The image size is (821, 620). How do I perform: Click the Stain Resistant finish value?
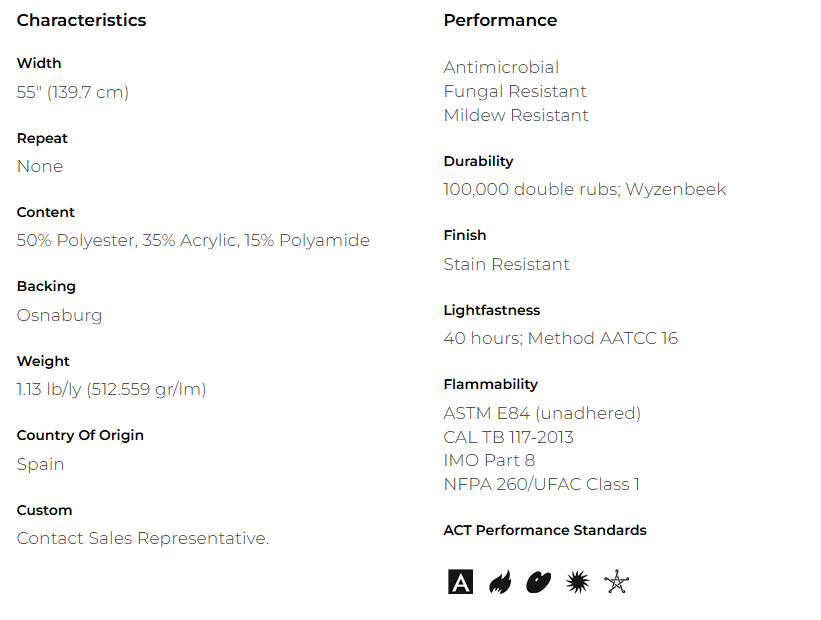click(x=506, y=264)
